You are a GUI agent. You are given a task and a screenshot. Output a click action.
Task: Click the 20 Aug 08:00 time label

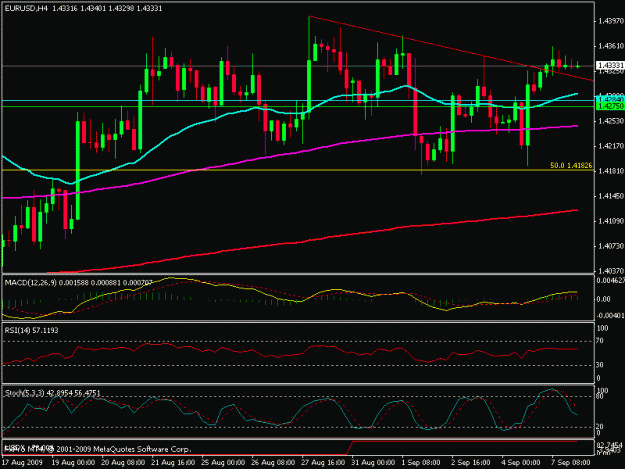point(123,463)
